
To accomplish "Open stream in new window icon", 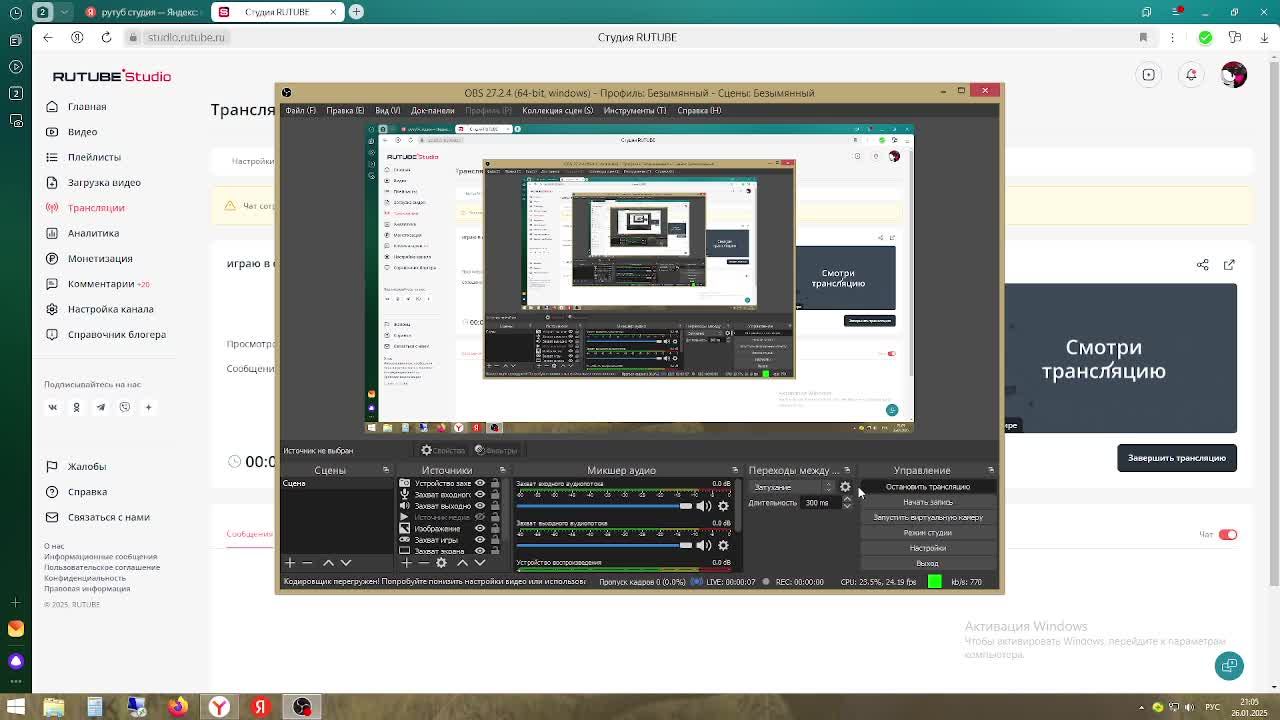I will coord(1229,265).
